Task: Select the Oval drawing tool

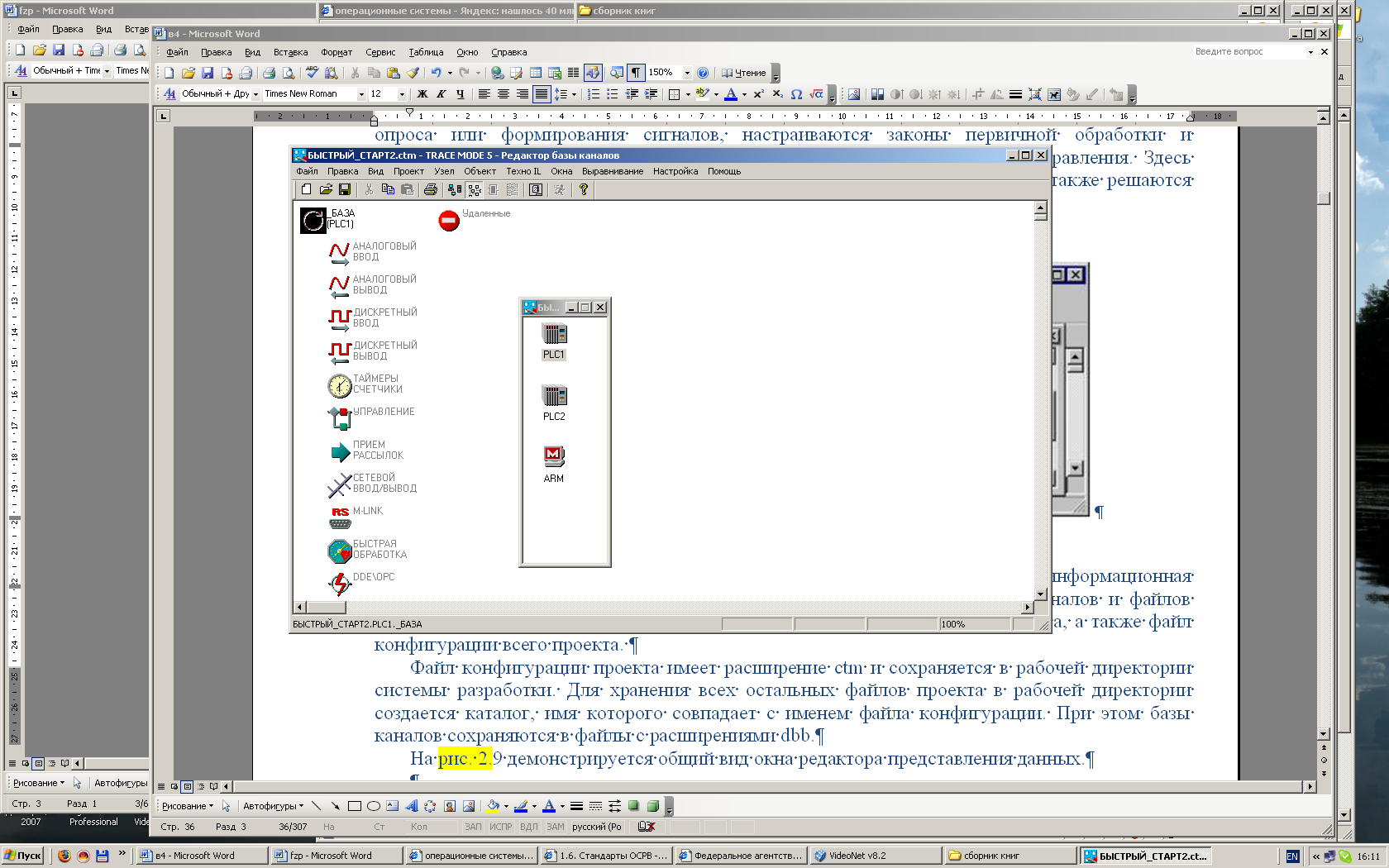Action: pyautogui.click(x=373, y=806)
